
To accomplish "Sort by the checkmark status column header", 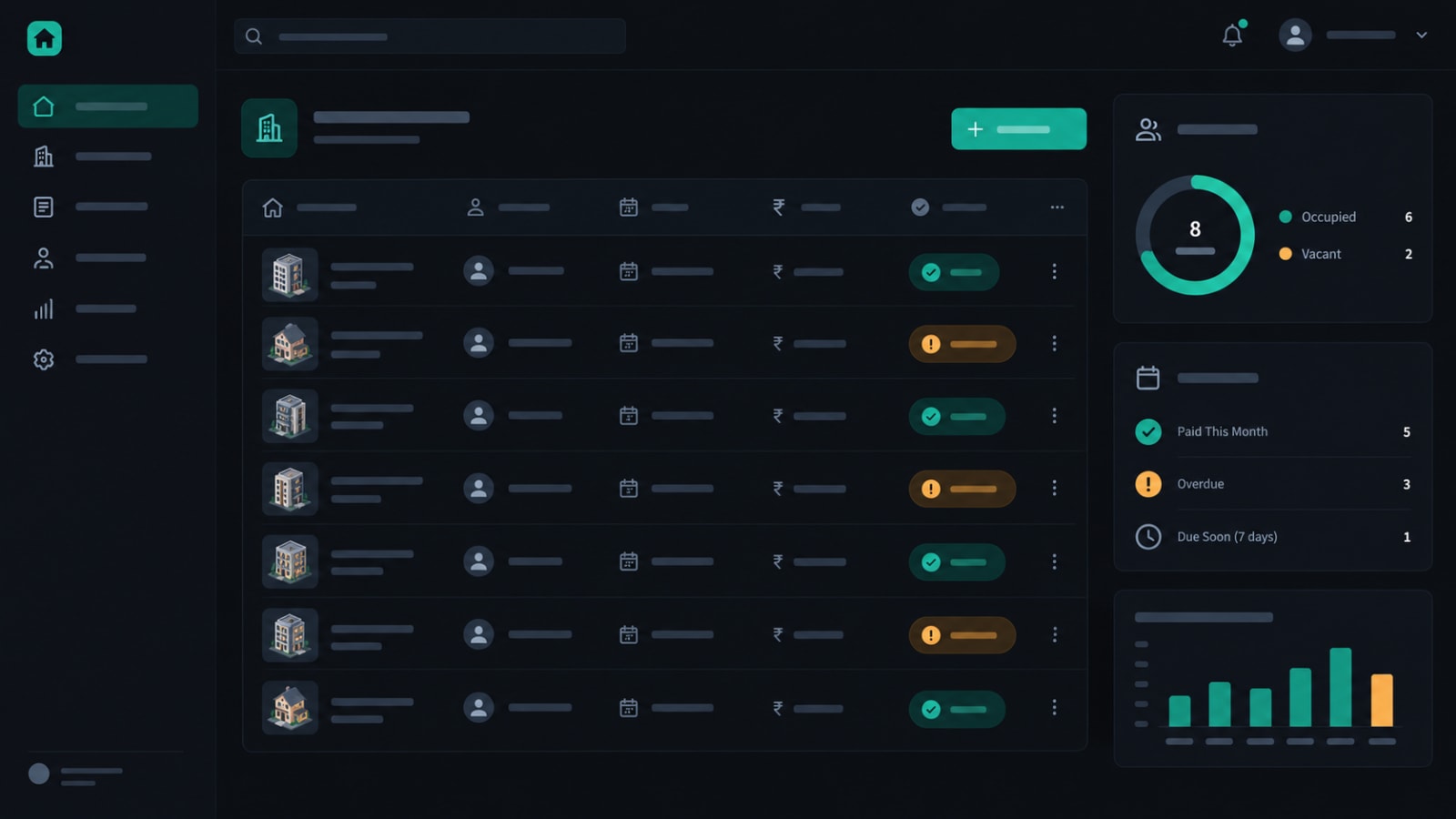I will click(949, 207).
